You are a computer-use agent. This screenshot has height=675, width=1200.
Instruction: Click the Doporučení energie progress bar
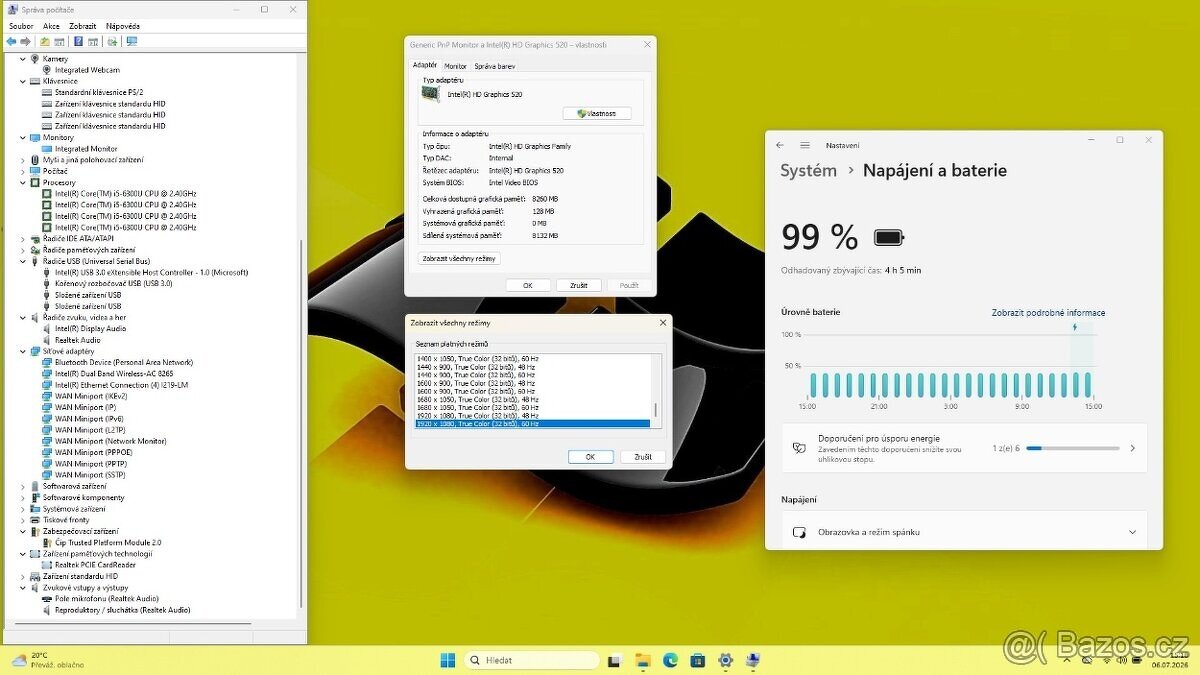[x=1072, y=448]
